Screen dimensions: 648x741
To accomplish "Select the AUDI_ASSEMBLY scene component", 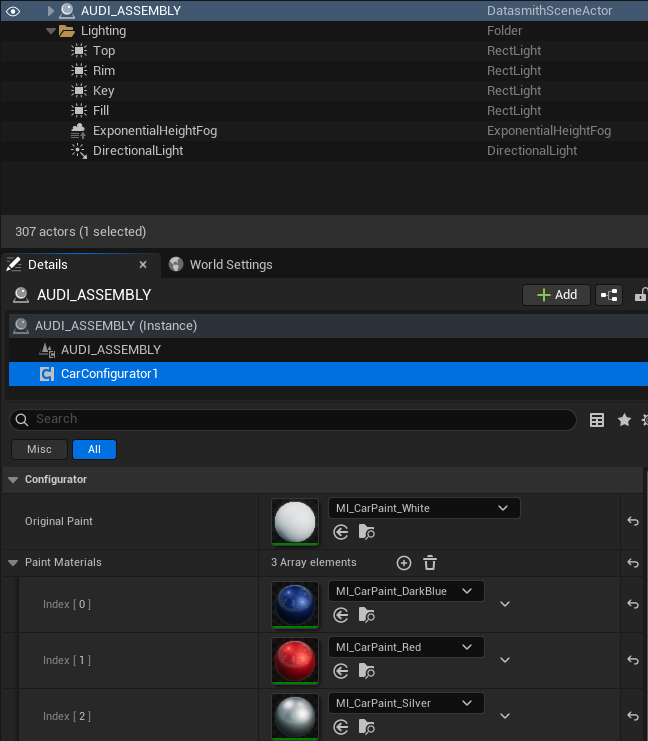I will click(328, 350).
